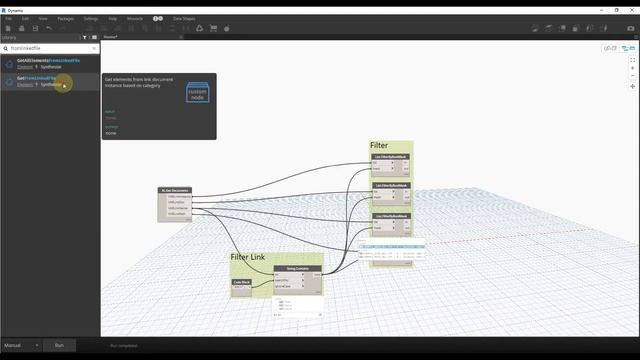This screenshot has height=360, width=640.
Task: Open the Help menu
Action: coord(112,19)
